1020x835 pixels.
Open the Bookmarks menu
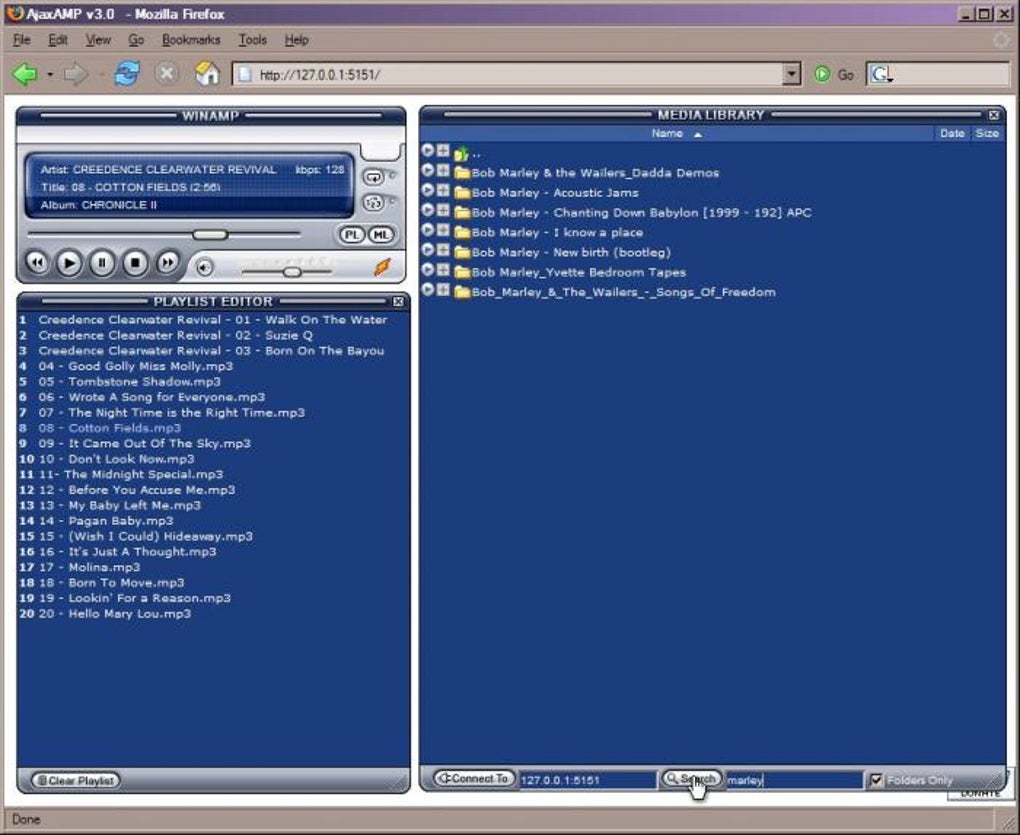pos(191,40)
